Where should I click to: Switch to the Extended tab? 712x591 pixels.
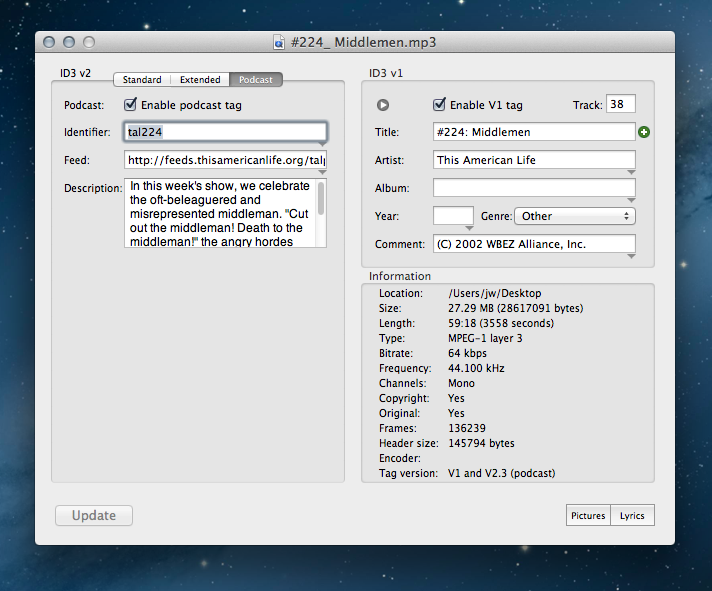coord(200,79)
